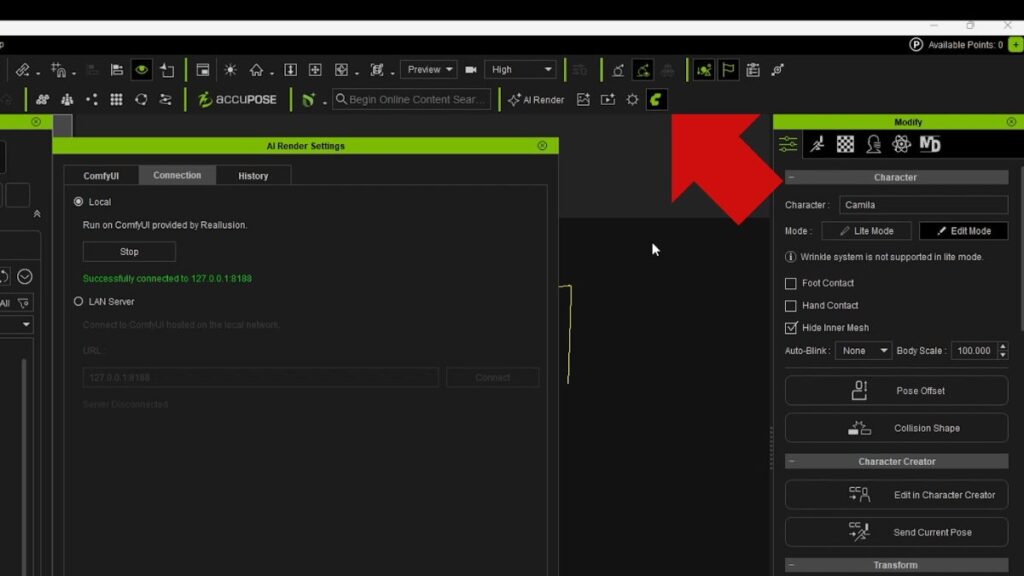Open the sliders tab in Modify panel

tap(788, 144)
